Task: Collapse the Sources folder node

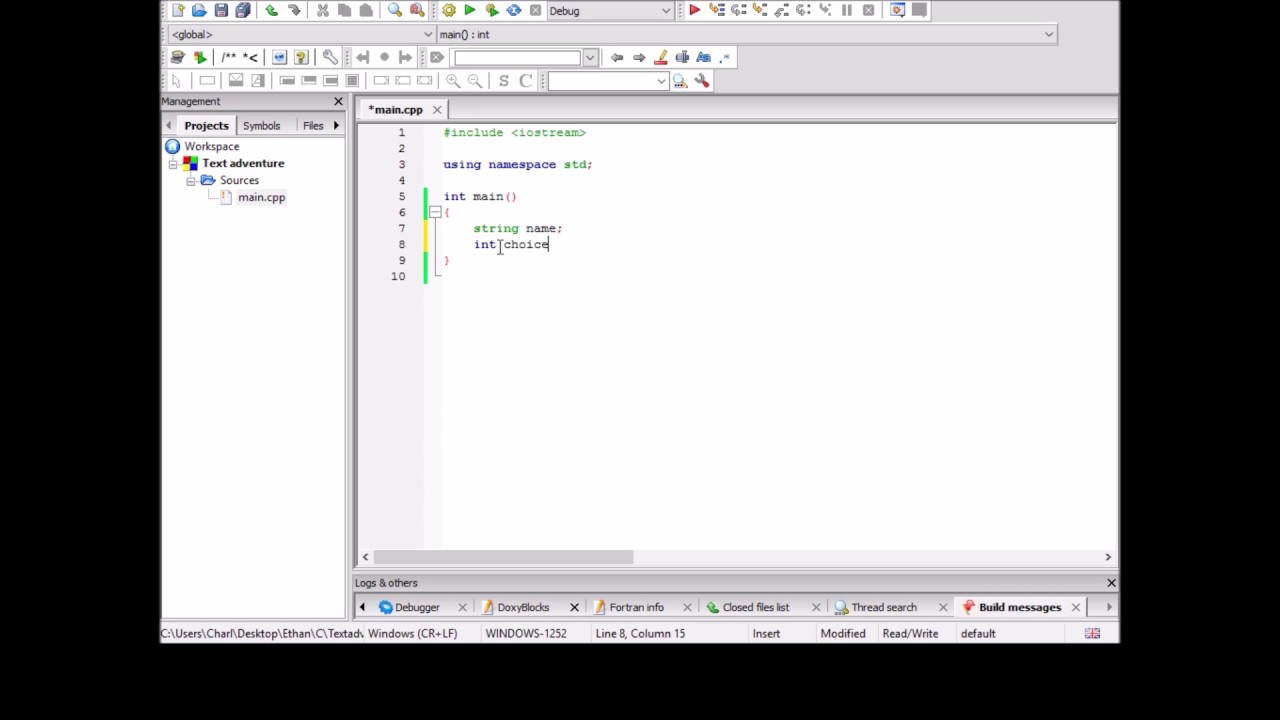Action: click(x=190, y=180)
